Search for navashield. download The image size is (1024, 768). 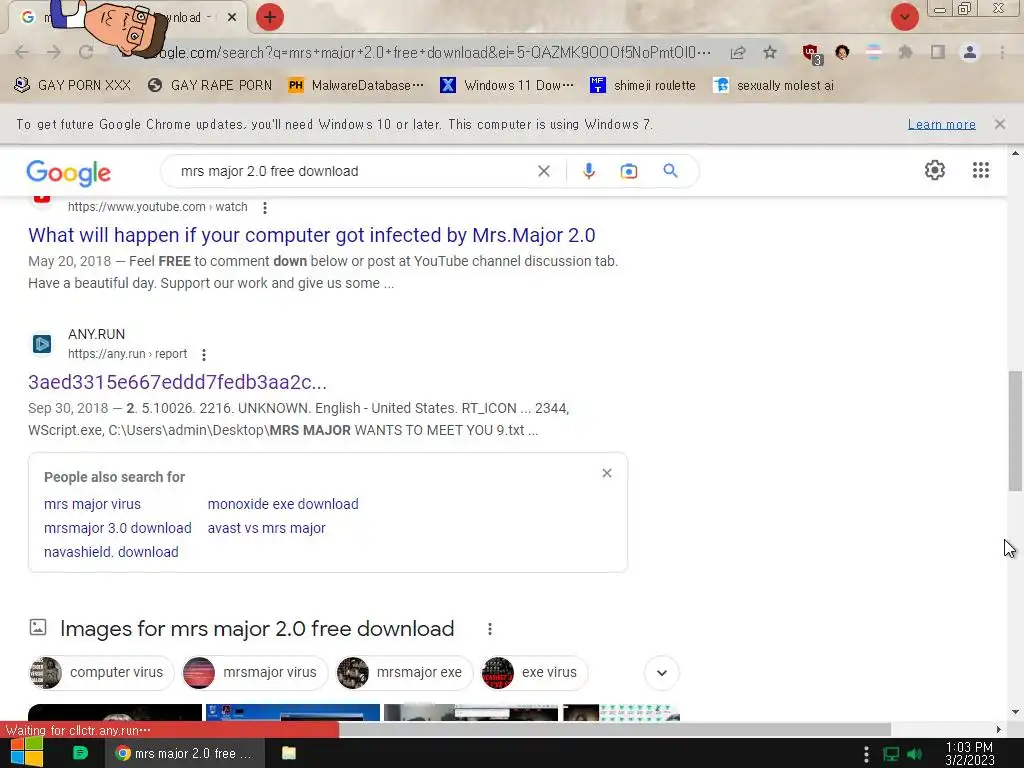[111, 552]
